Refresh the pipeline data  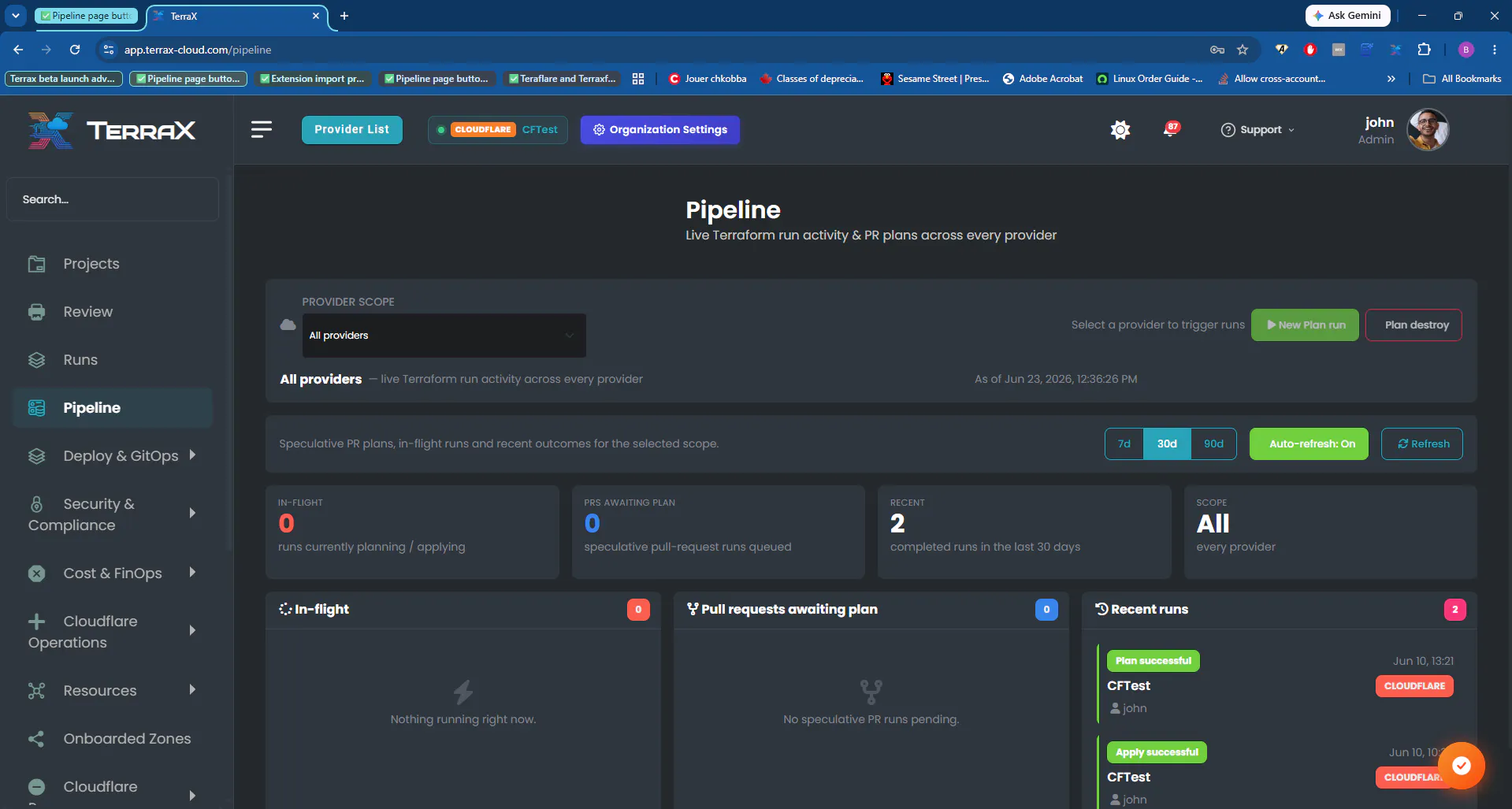click(1422, 444)
